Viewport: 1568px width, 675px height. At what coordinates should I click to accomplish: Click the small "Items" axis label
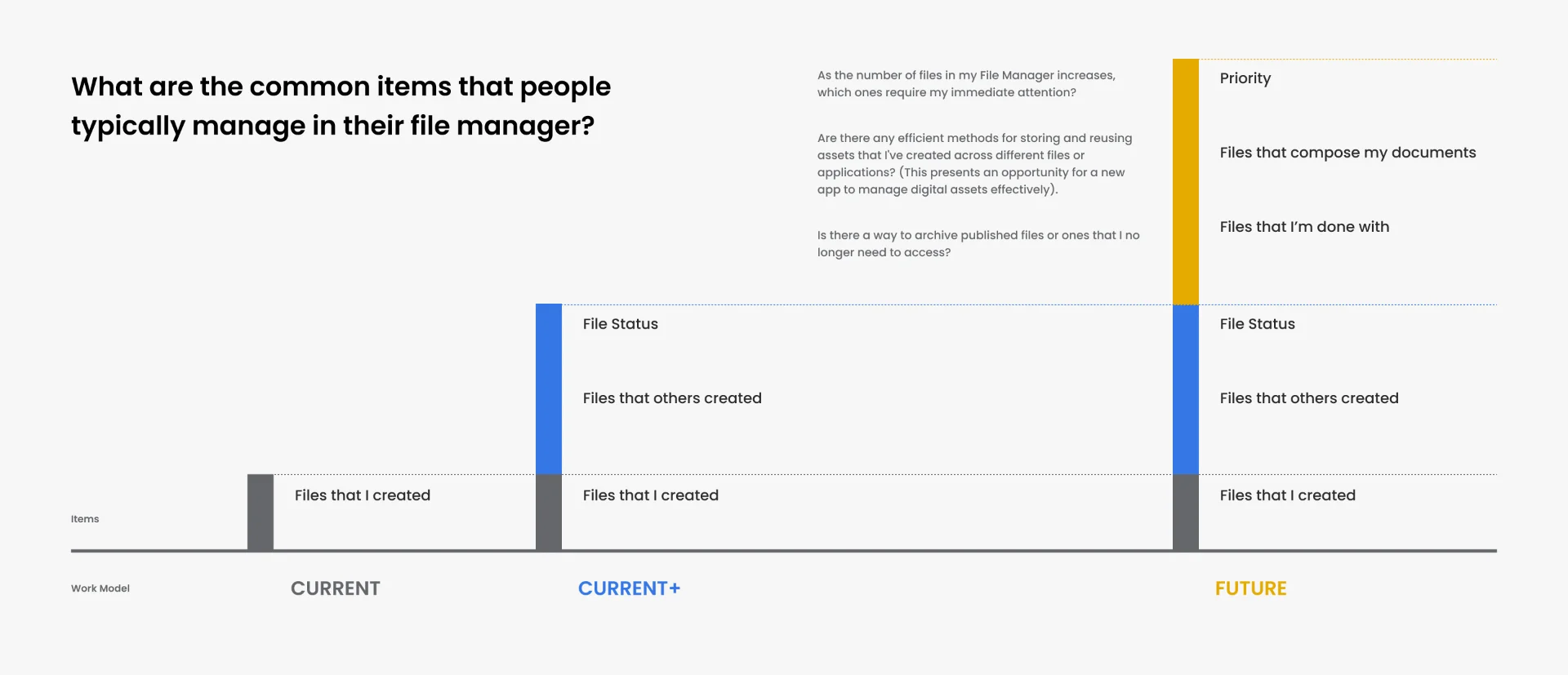[x=85, y=519]
